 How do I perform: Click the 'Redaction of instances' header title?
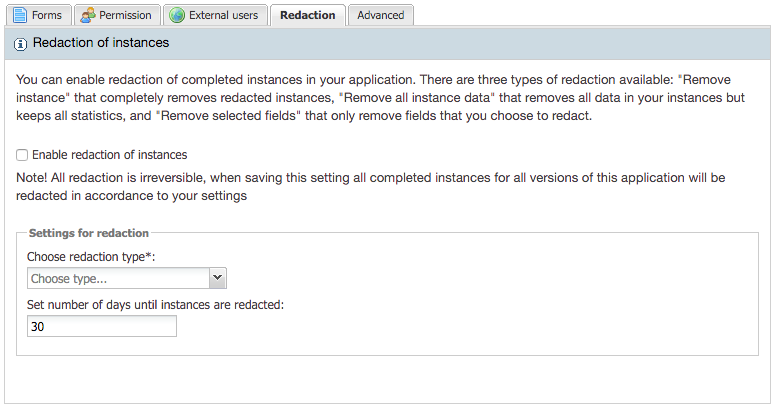[x=101, y=43]
